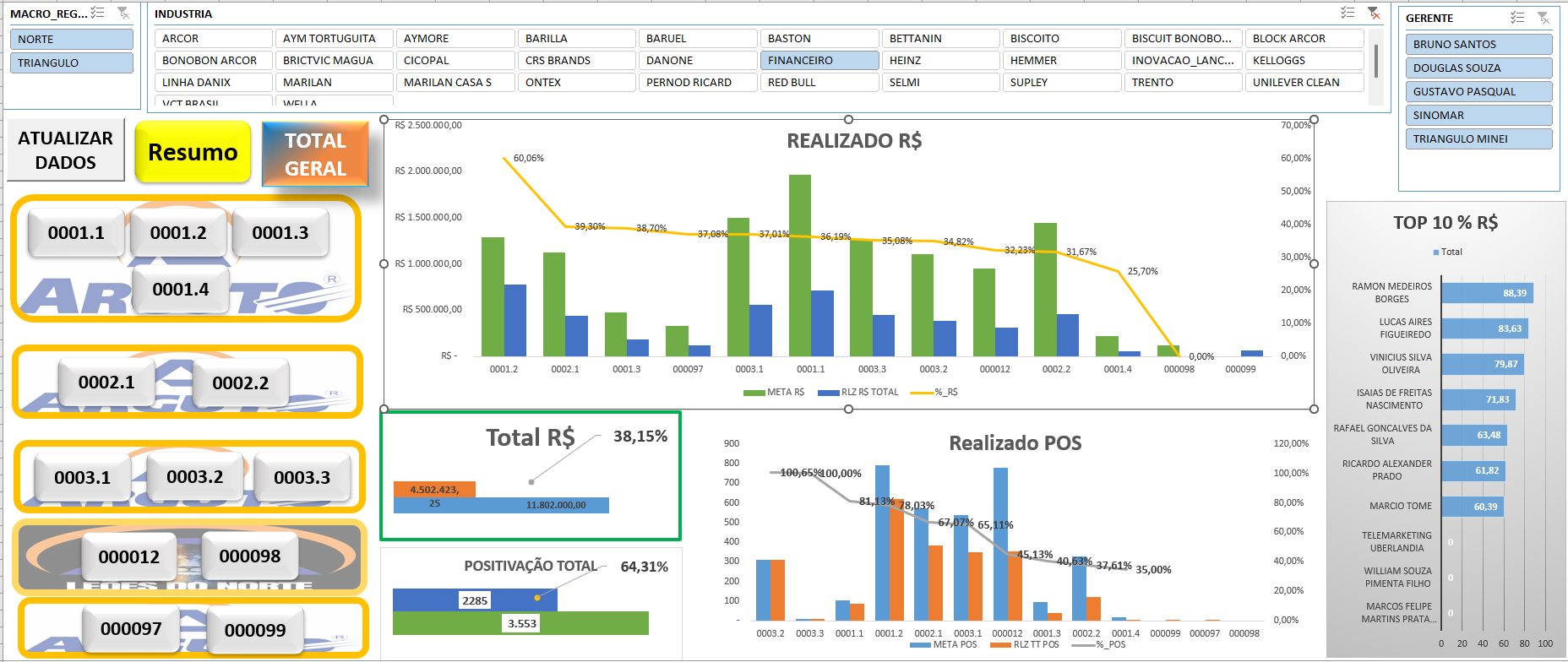The height and width of the screenshot is (662, 1568).
Task: Select NORTE in macro region slicer
Action: tap(72, 39)
